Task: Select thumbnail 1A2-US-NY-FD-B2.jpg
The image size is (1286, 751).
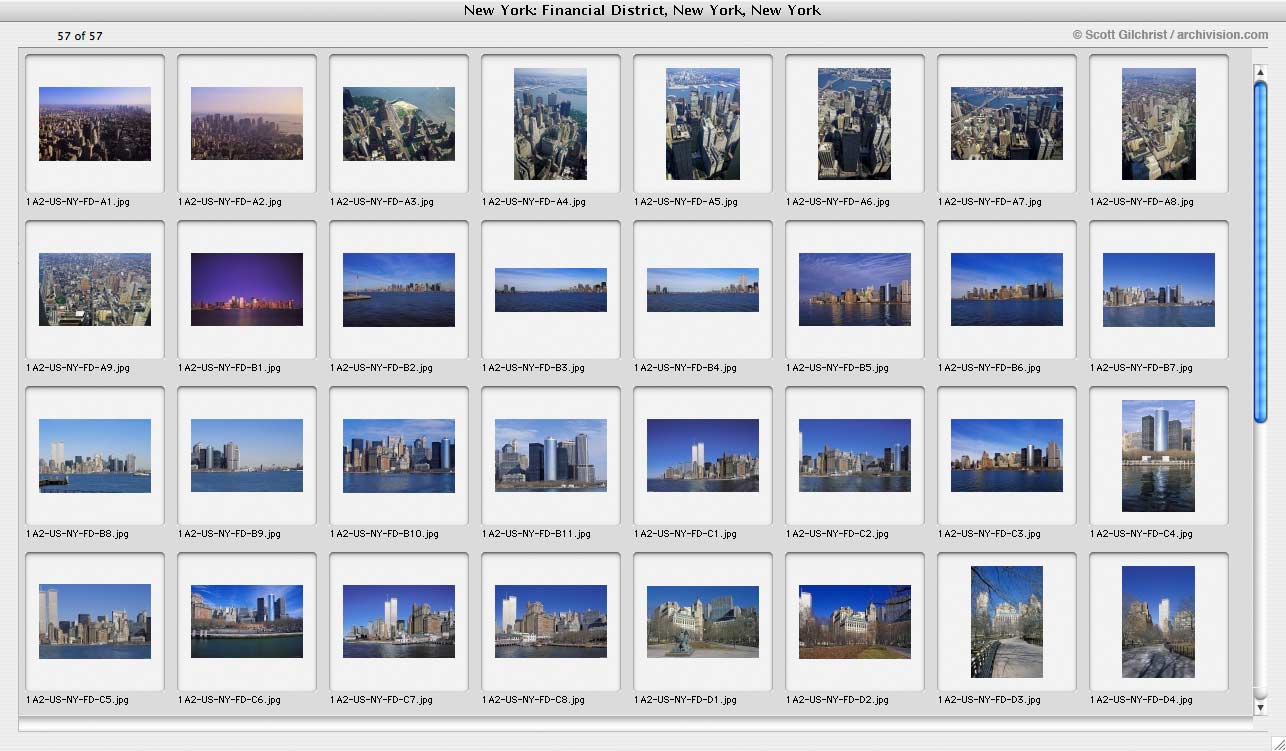Action: pos(399,290)
